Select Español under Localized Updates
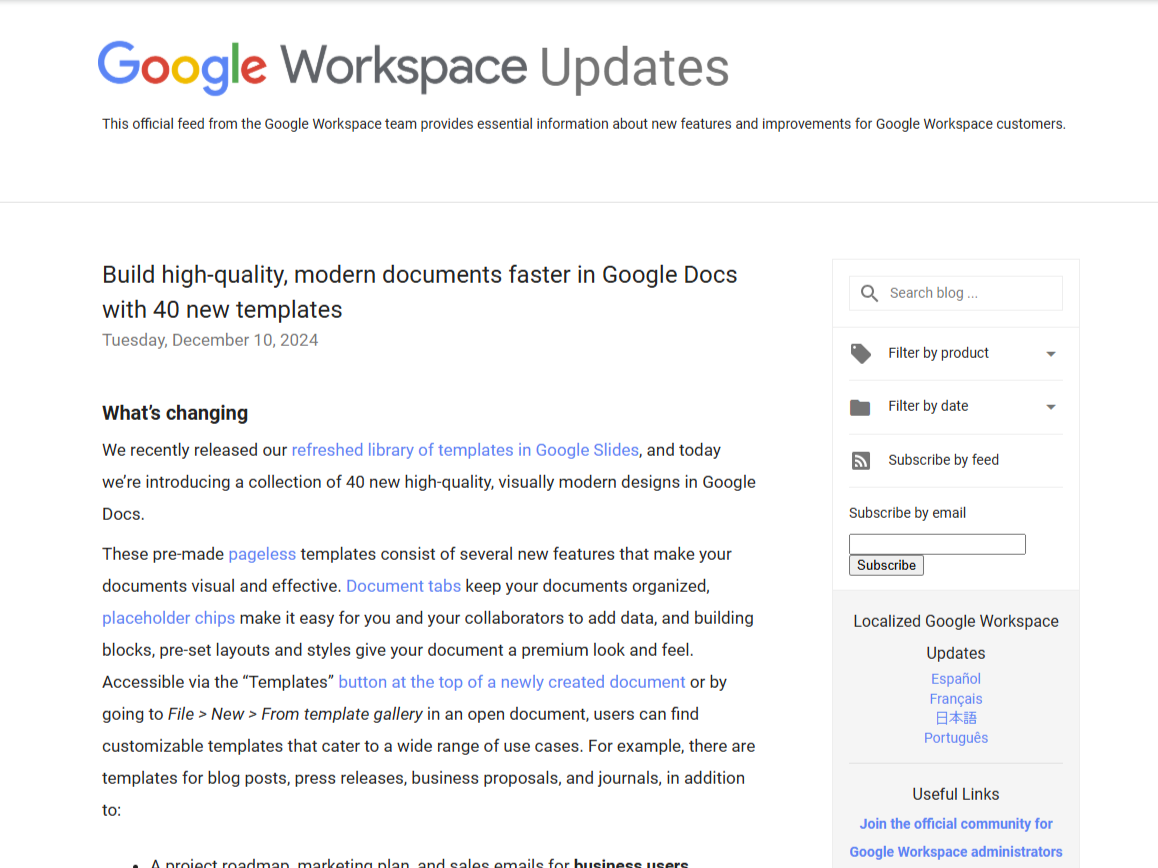Image resolution: width=1158 pixels, height=868 pixels. [x=955, y=678]
